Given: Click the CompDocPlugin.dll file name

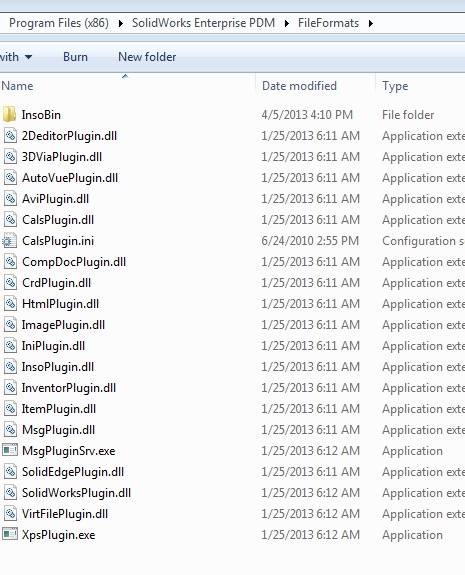Looking at the screenshot, I should click(x=74, y=262).
